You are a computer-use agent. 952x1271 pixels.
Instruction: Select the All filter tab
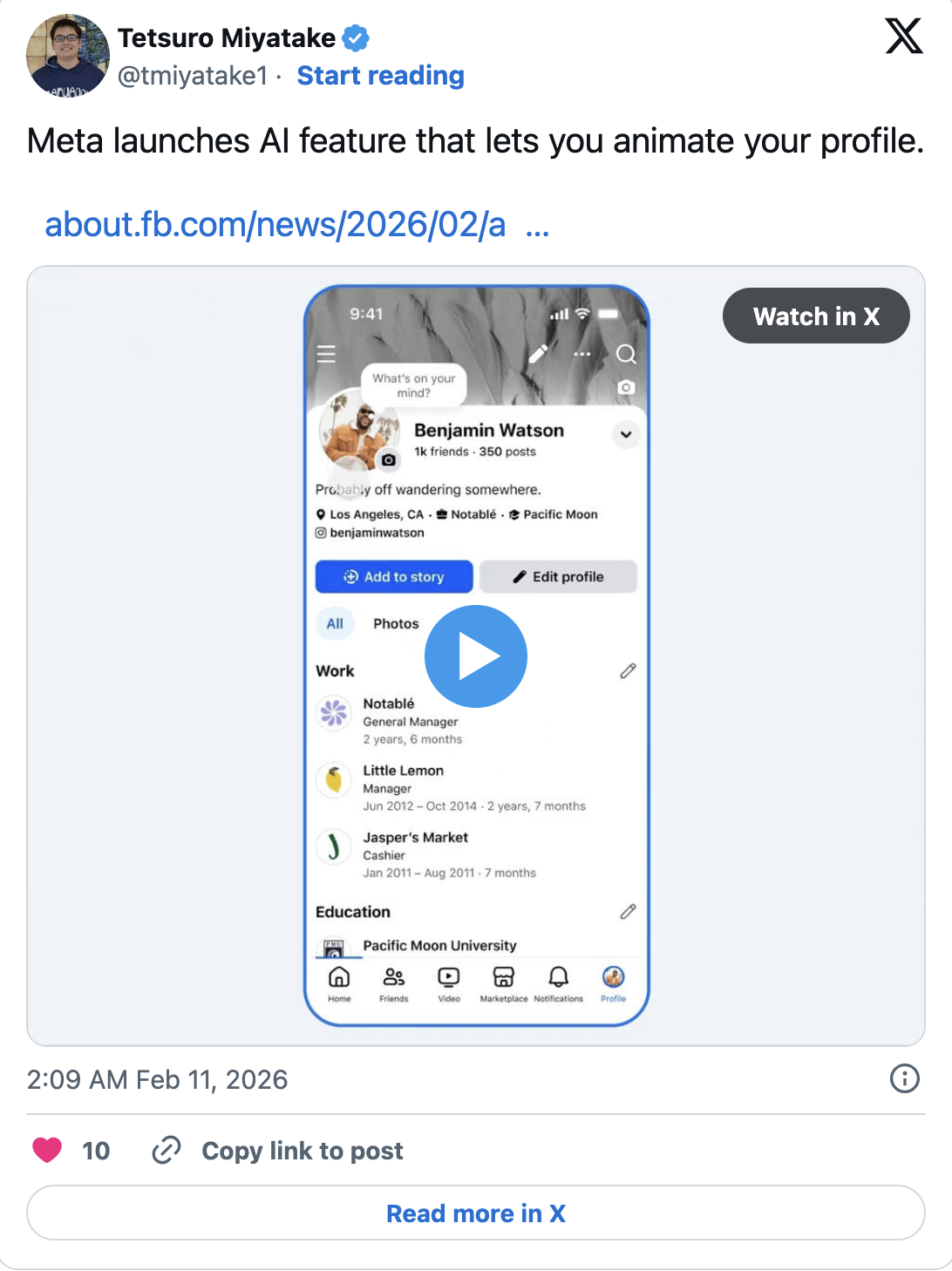[335, 623]
